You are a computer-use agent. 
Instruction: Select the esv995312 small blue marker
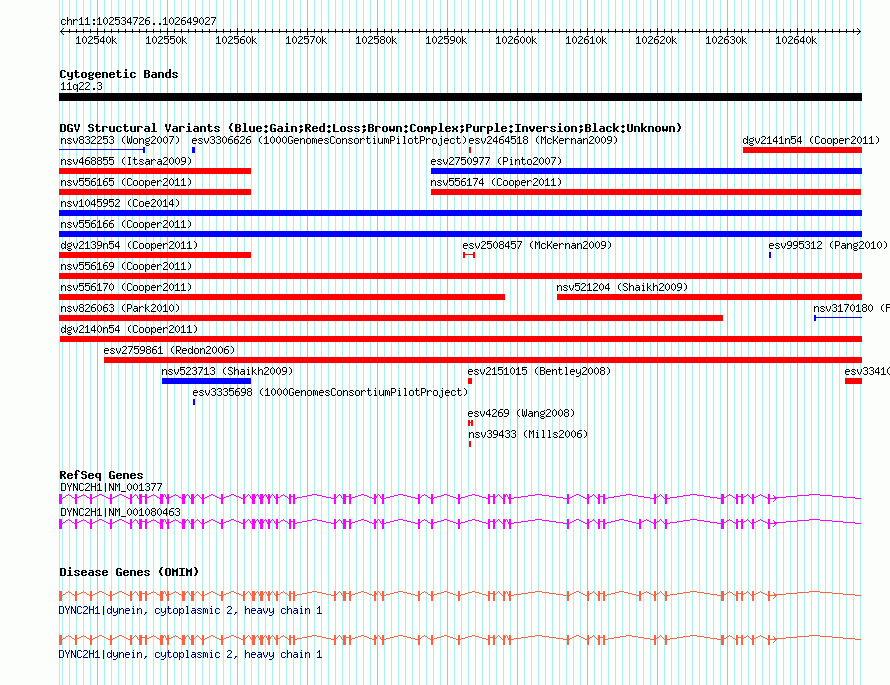[770, 255]
